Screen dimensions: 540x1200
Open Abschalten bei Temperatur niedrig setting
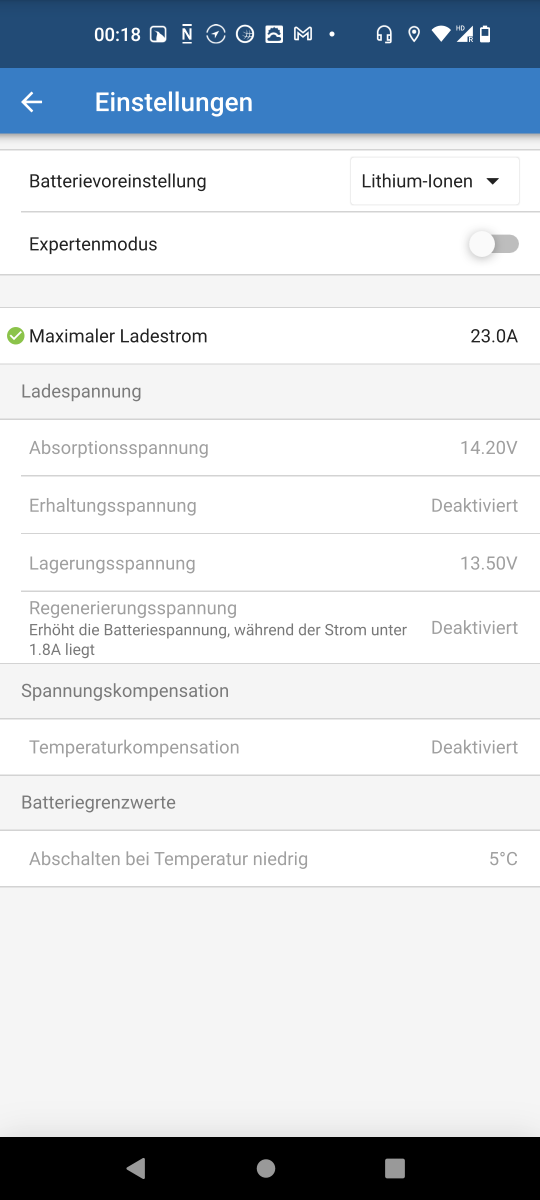[270, 859]
